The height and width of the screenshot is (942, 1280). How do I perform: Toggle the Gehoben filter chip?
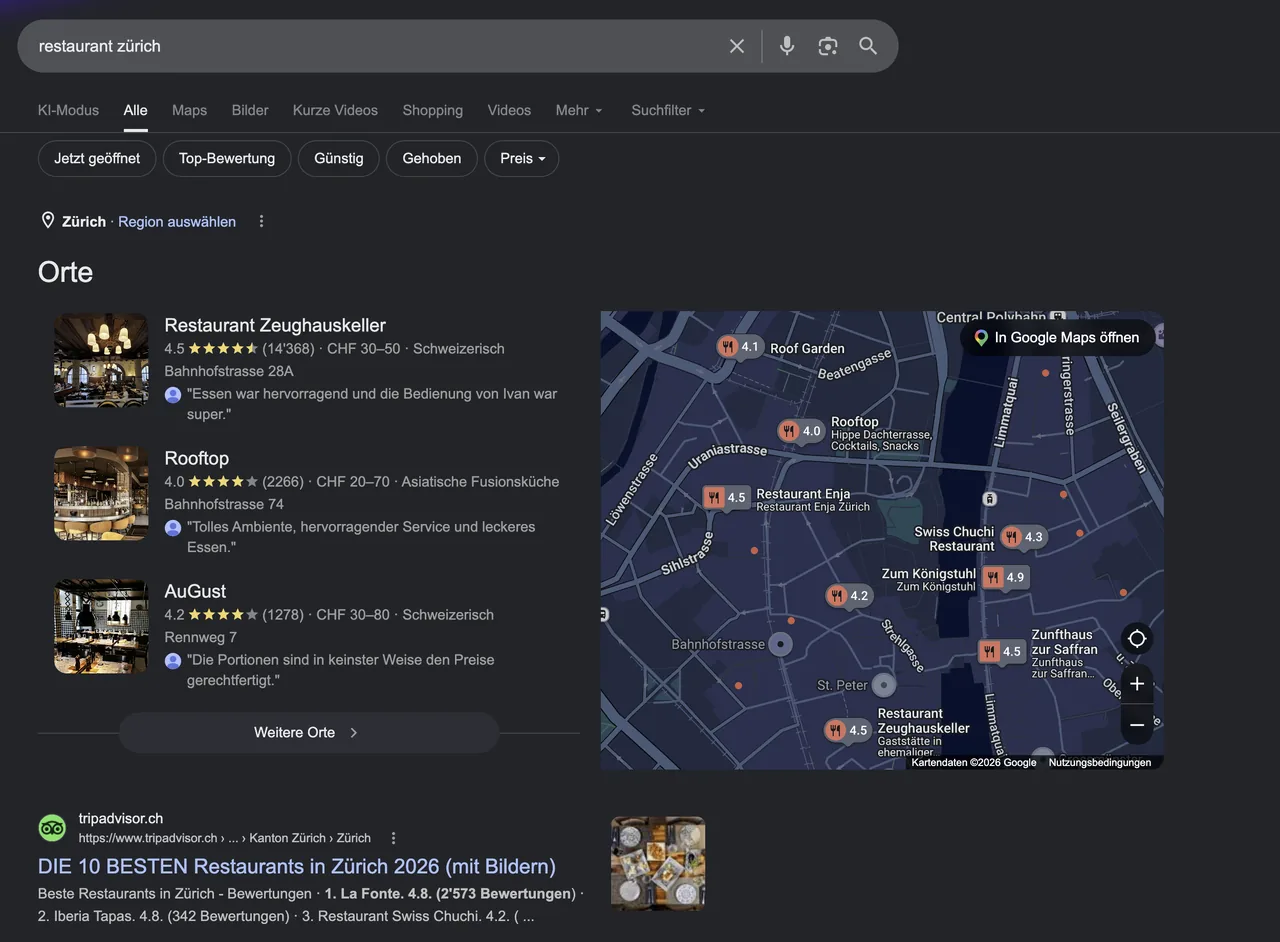click(432, 158)
